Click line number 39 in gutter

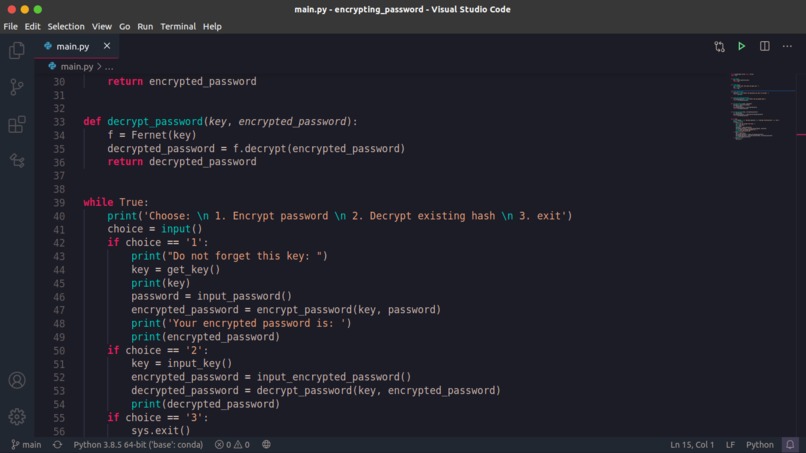[59, 203]
